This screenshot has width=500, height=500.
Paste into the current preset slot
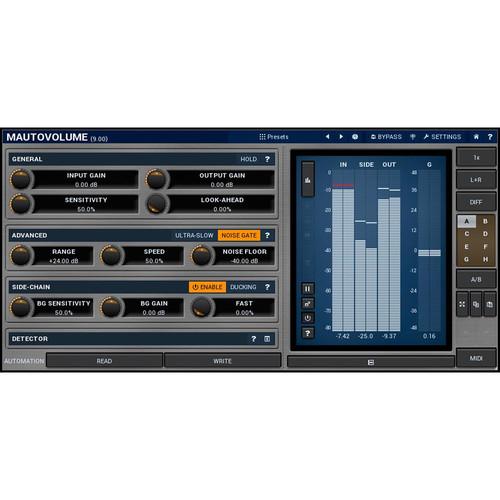point(490,304)
